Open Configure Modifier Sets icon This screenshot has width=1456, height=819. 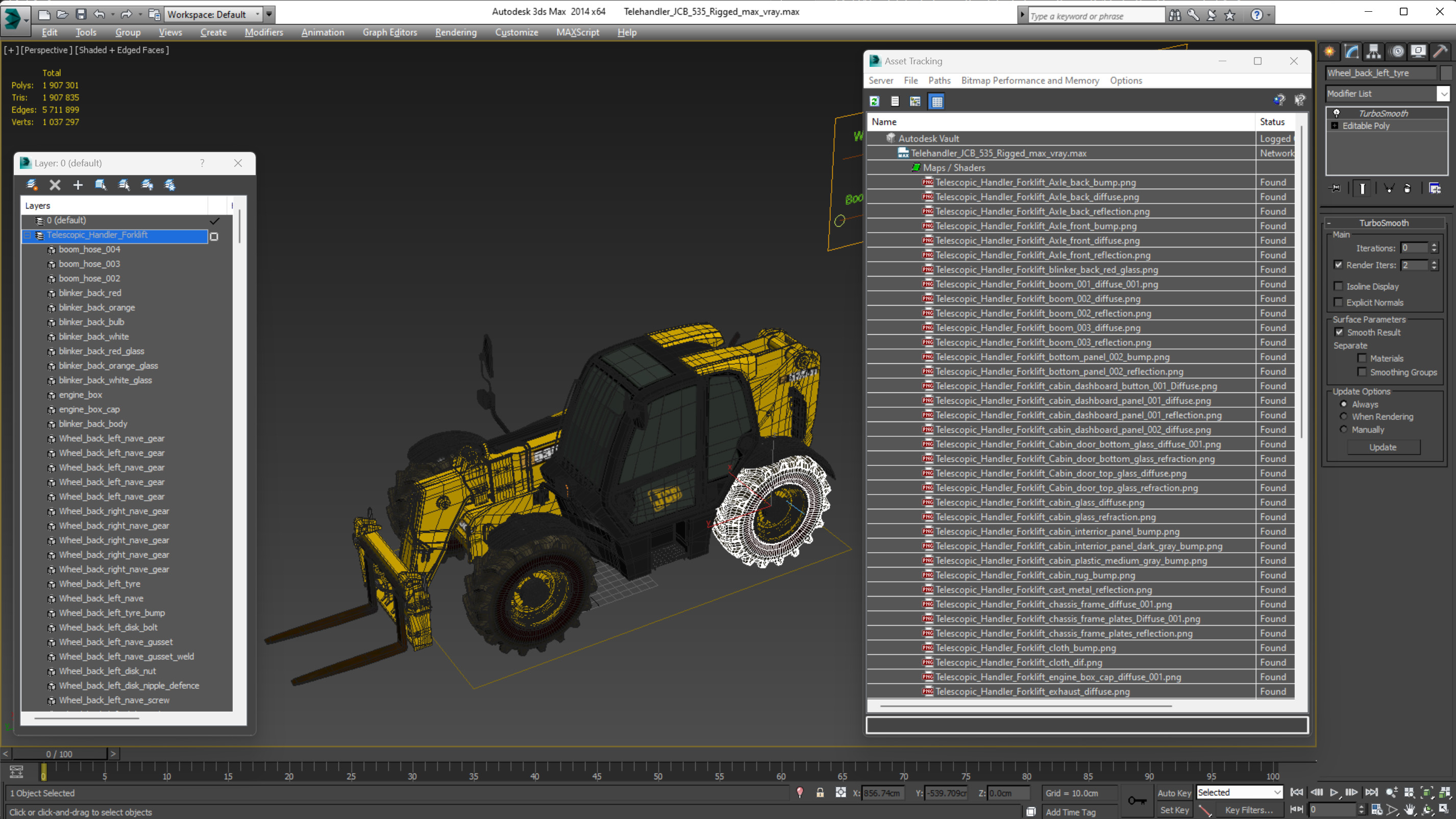pos(1435,188)
